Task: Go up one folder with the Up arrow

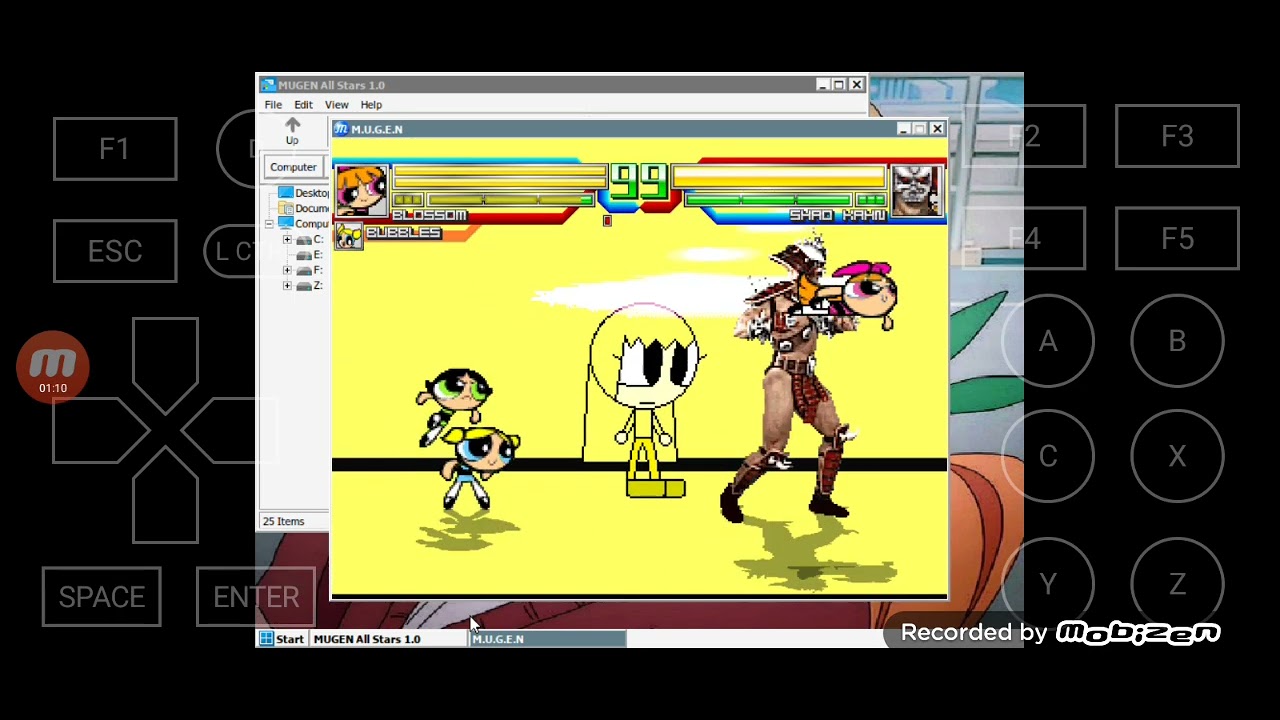Action: pos(292,131)
